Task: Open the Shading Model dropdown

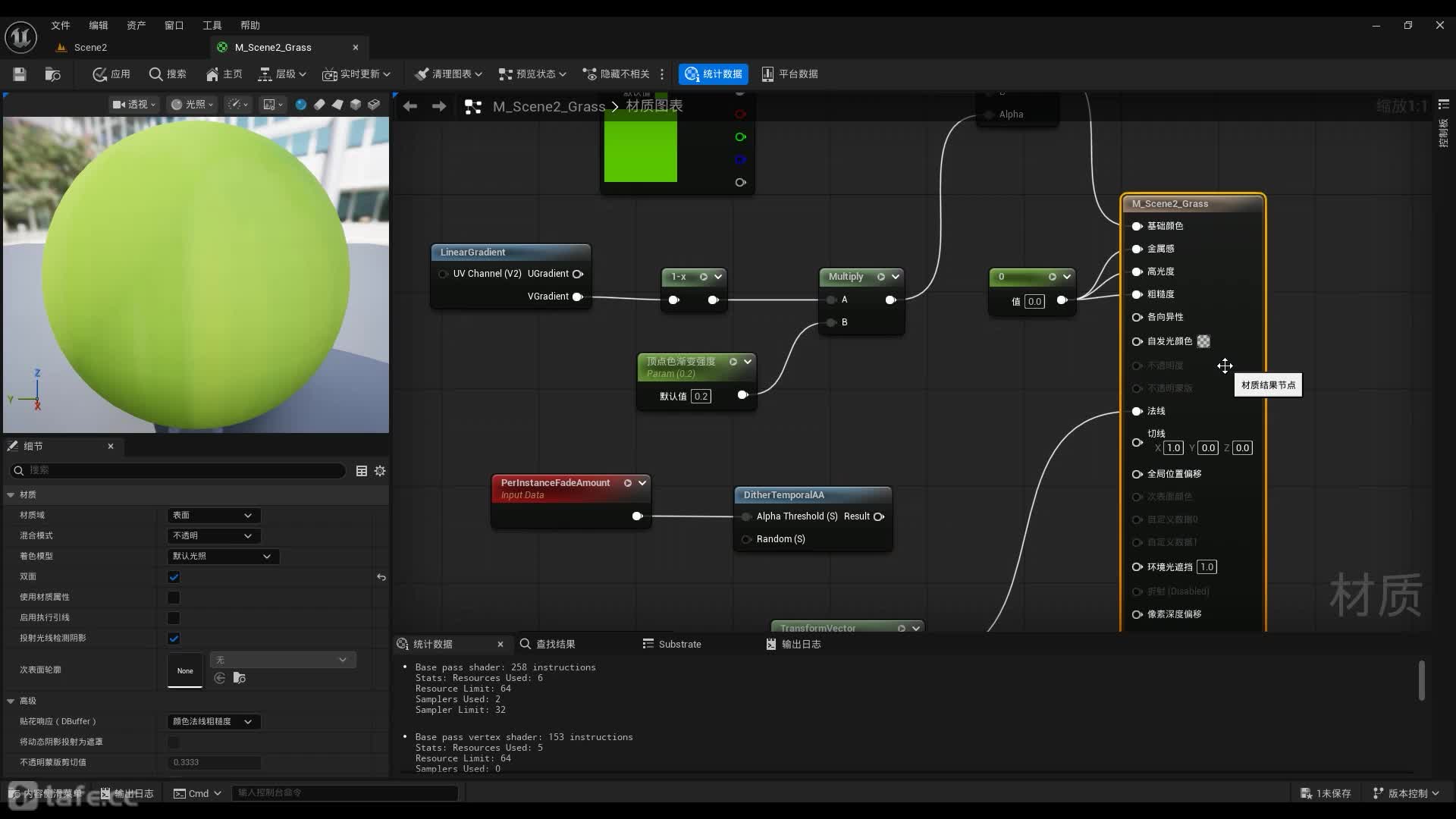Action: tap(222, 557)
